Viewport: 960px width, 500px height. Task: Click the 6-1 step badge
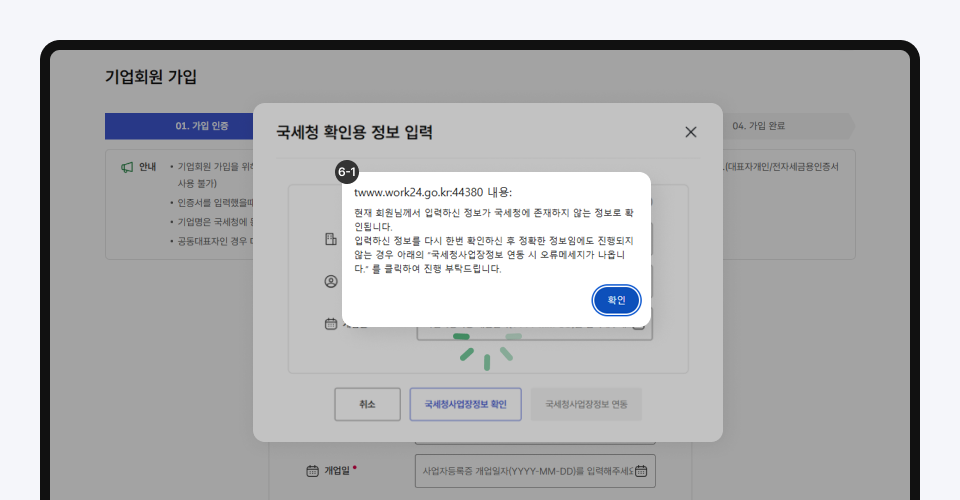tap(347, 172)
